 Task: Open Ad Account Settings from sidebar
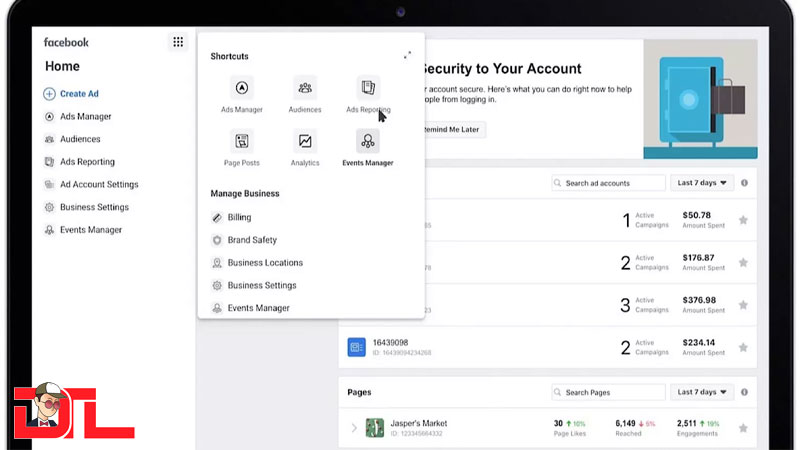[x=99, y=184]
